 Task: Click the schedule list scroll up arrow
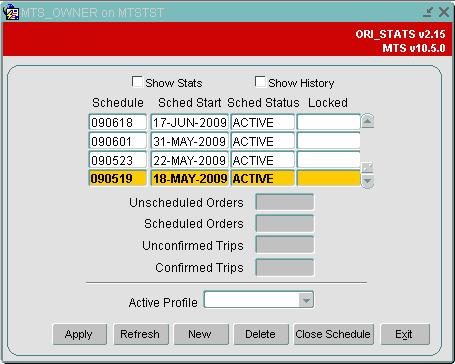[x=367, y=121]
